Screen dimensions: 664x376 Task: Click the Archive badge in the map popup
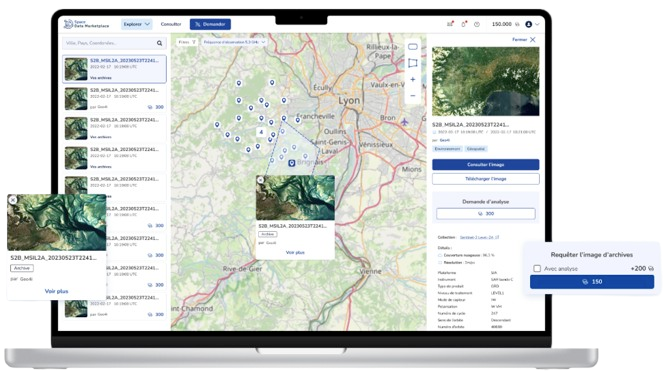(268, 234)
